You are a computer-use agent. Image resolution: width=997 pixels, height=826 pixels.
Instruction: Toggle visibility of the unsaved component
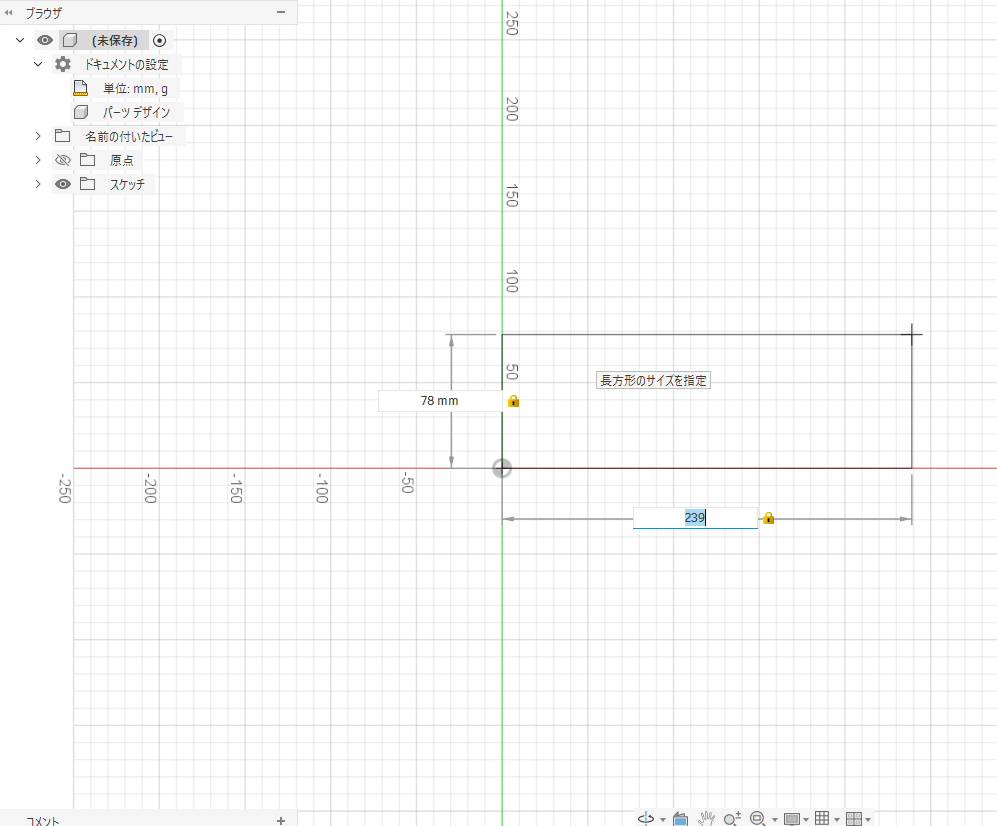tap(45, 40)
